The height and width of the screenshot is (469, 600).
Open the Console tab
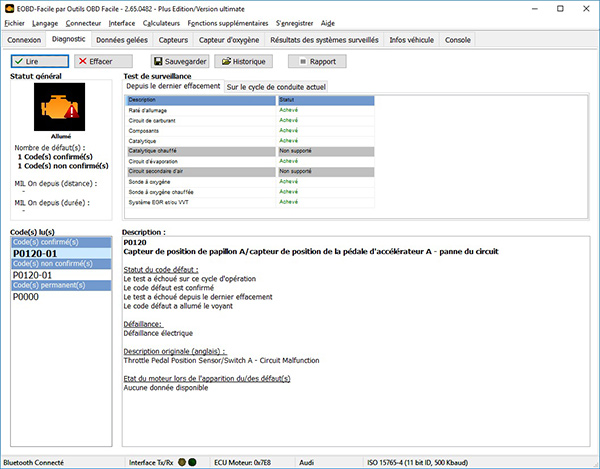click(458, 40)
